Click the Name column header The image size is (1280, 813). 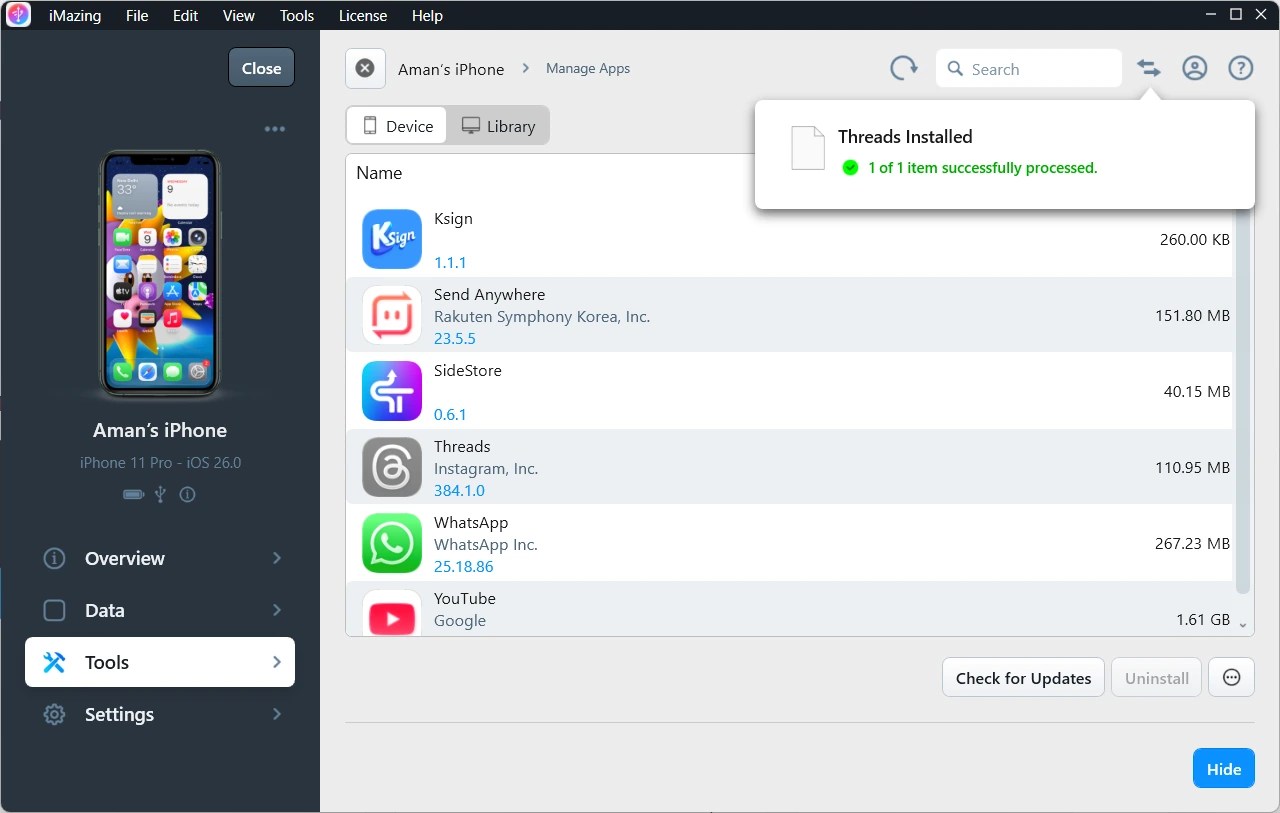pyautogui.click(x=379, y=173)
